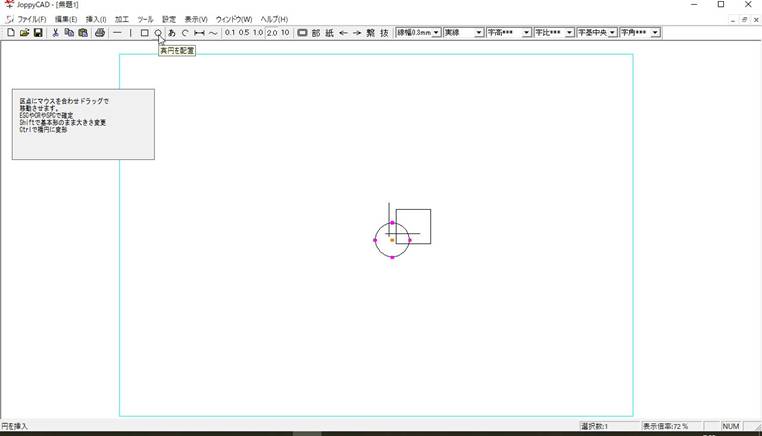Click the 紙 paper settings button
The width and height of the screenshot is (762, 436).
330,33
